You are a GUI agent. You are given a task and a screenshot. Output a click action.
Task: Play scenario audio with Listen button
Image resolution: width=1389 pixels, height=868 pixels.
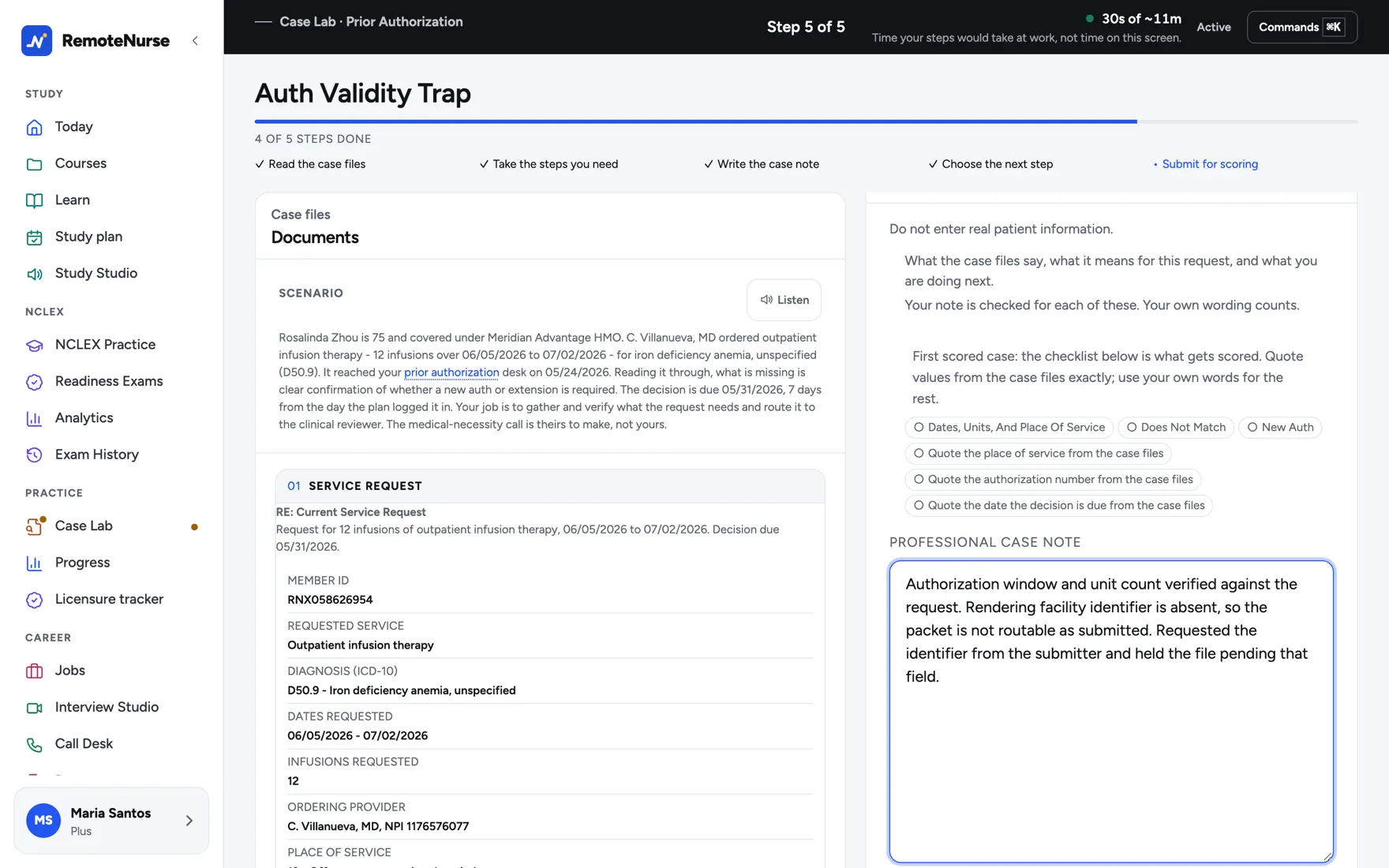click(x=784, y=300)
